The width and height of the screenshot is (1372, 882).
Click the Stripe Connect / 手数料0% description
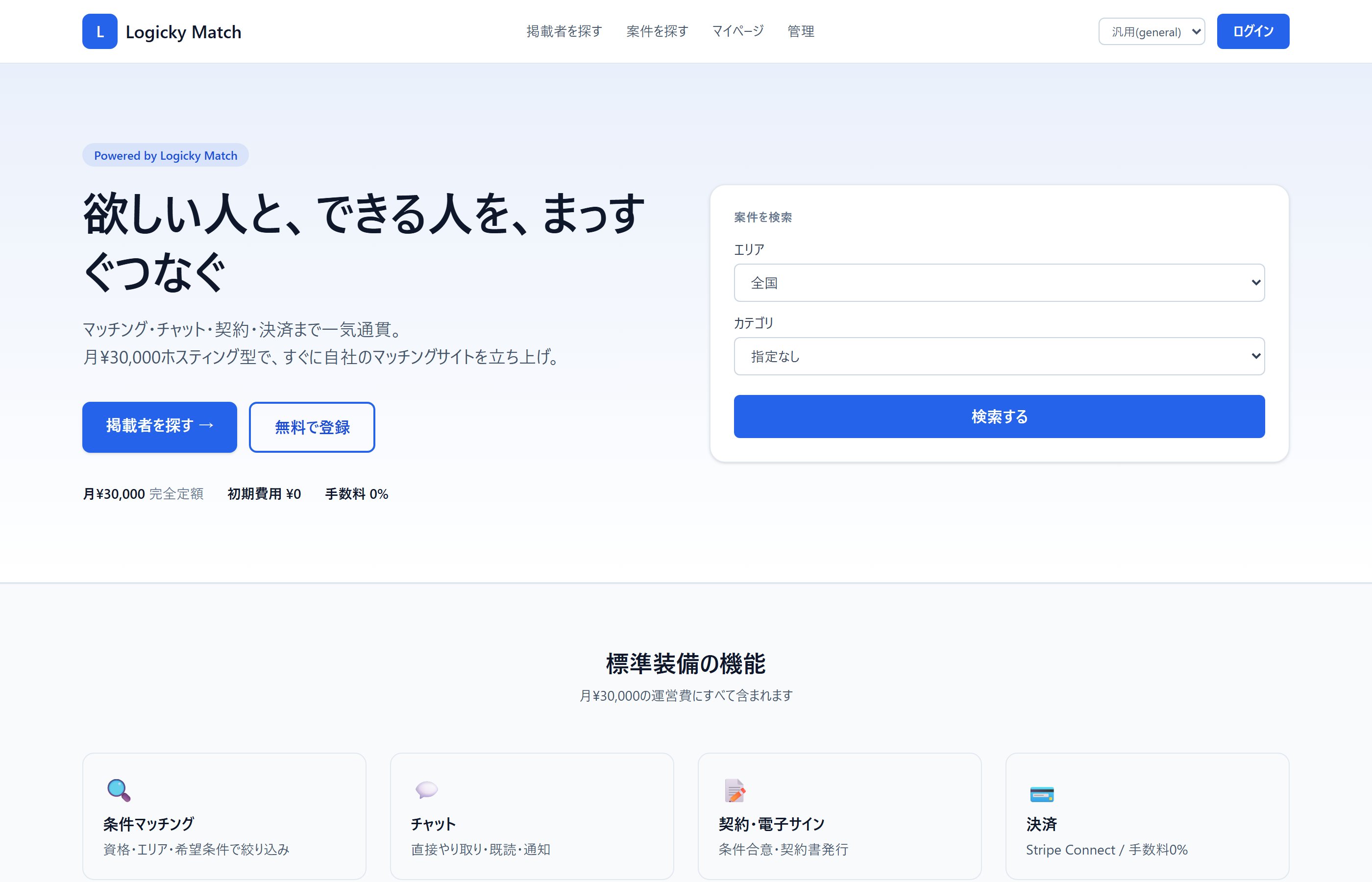pos(1107,849)
